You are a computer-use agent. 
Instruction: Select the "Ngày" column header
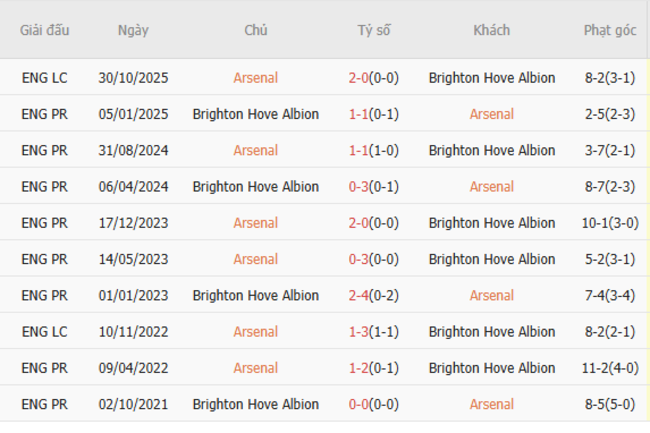133,30
